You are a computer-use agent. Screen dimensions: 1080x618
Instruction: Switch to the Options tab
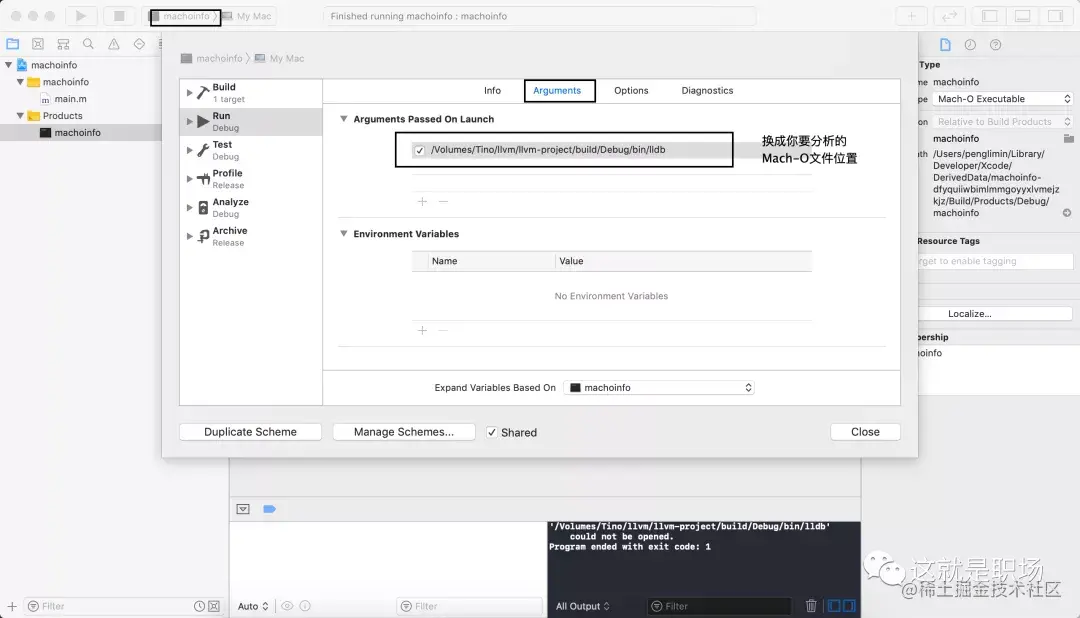[631, 90]
